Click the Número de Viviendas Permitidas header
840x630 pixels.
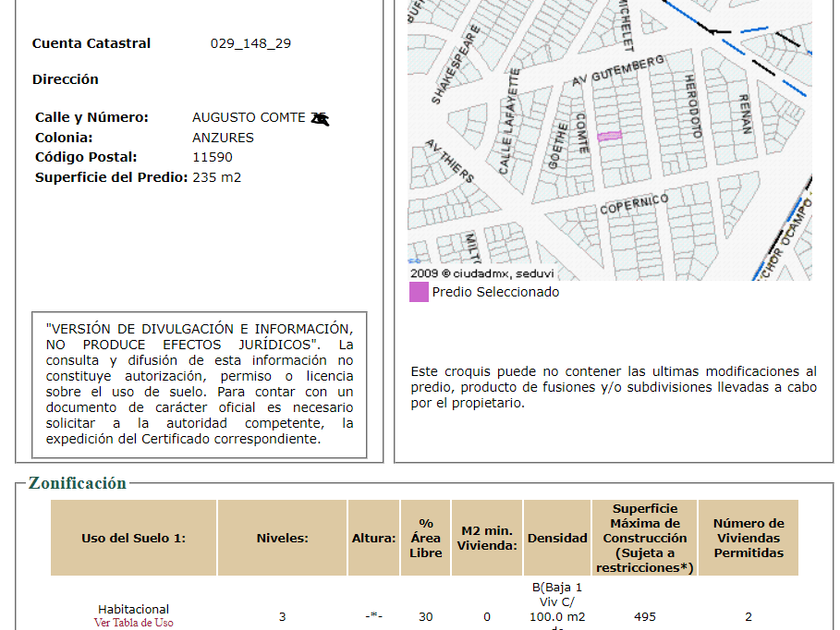tap(748, 538)
